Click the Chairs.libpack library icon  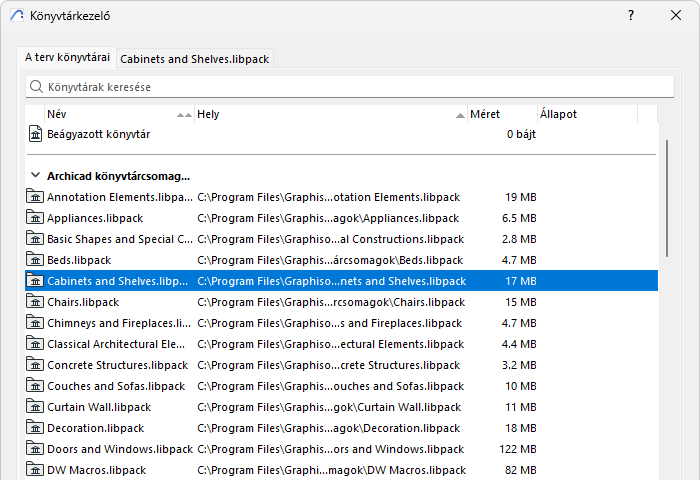tap(35, 301)
